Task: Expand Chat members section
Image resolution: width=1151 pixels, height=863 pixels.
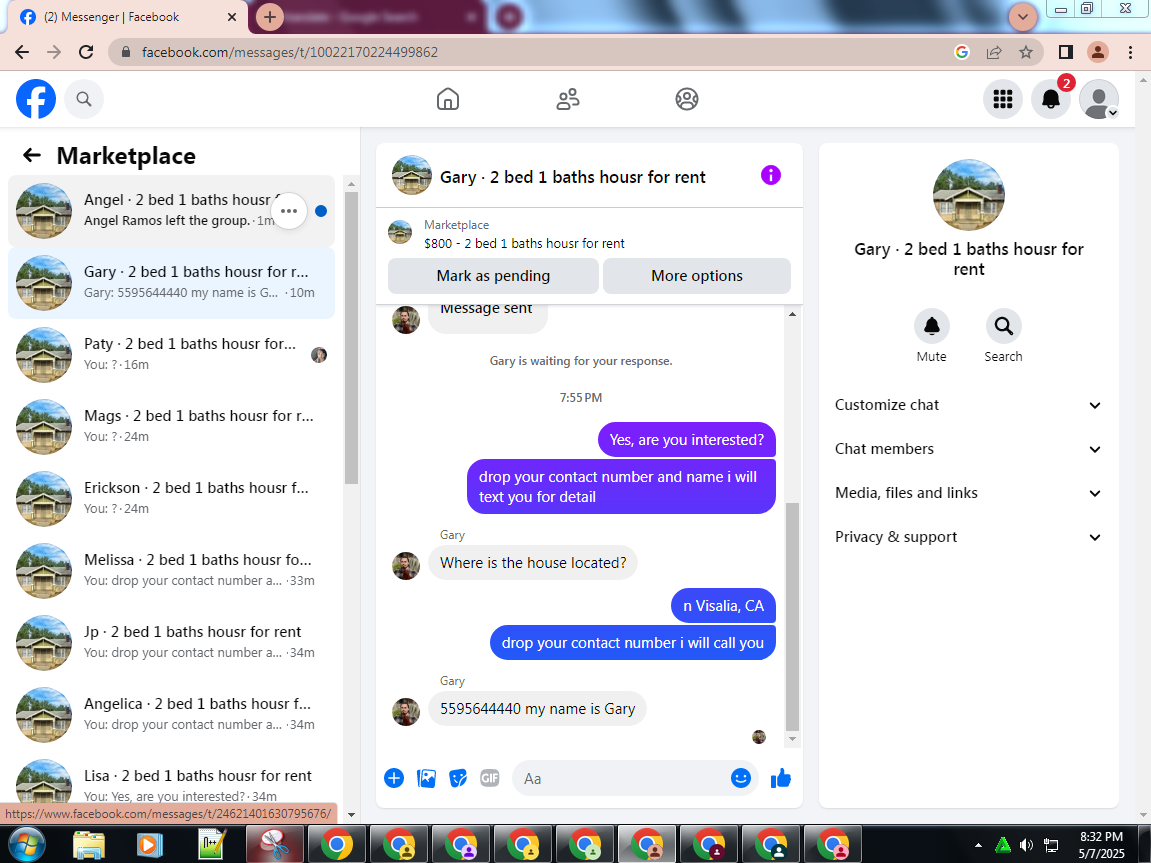Action: tap(968, 449)
